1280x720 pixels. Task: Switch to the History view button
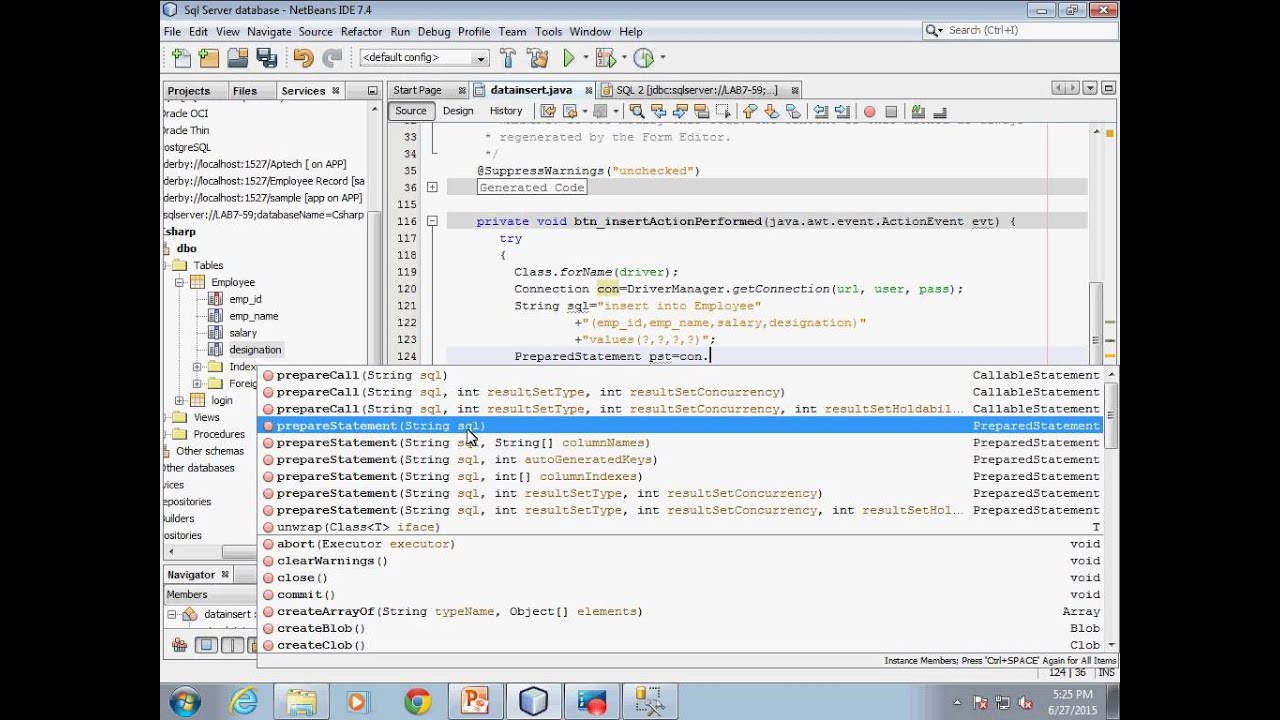(x=506, y=111)
